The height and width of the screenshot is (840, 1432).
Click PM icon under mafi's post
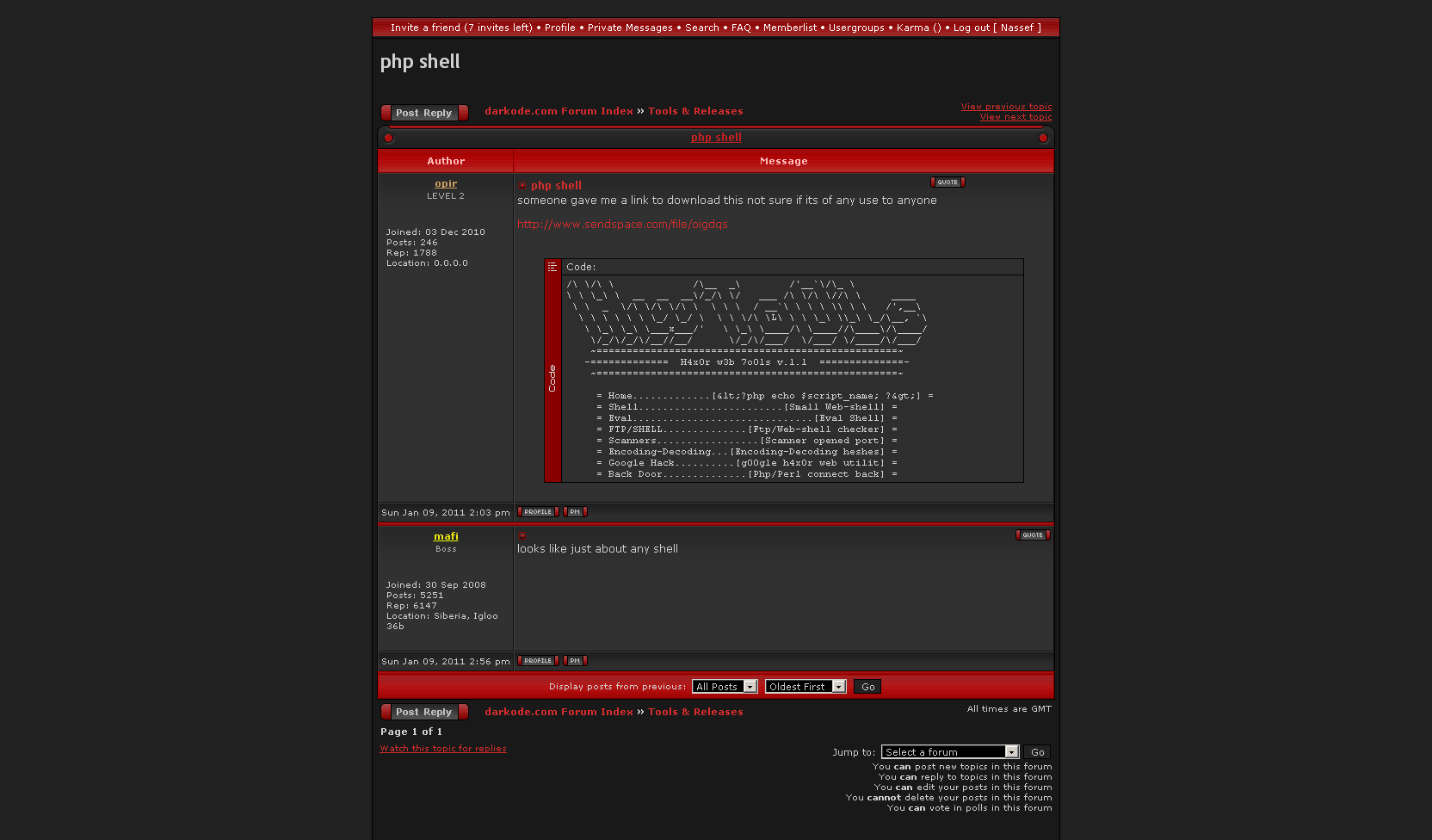tap(575, 661)
